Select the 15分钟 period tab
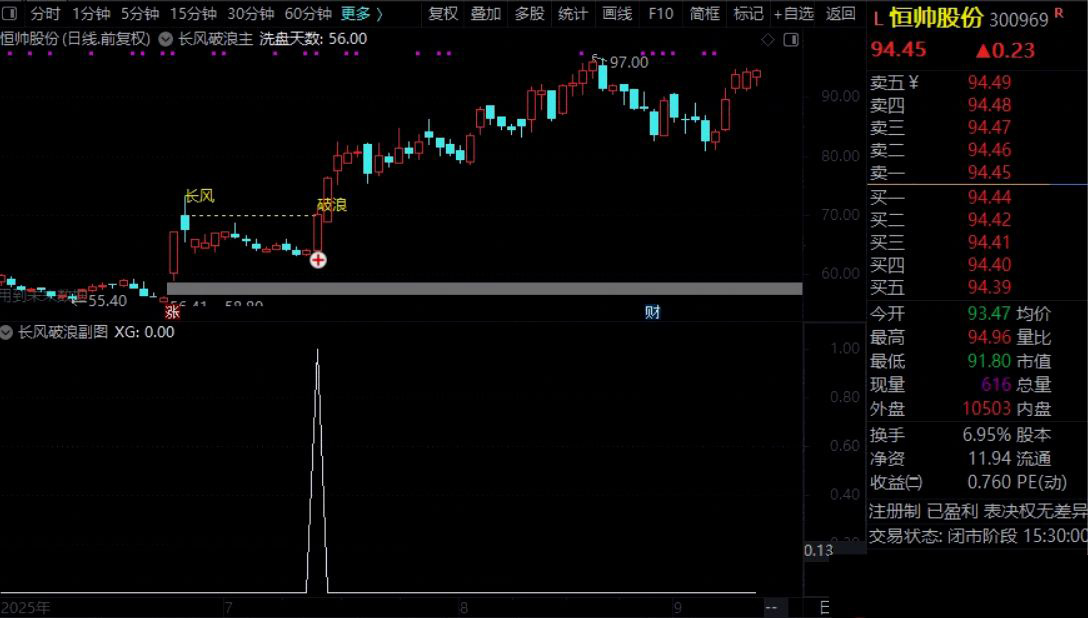 click(x=193, y=13)
